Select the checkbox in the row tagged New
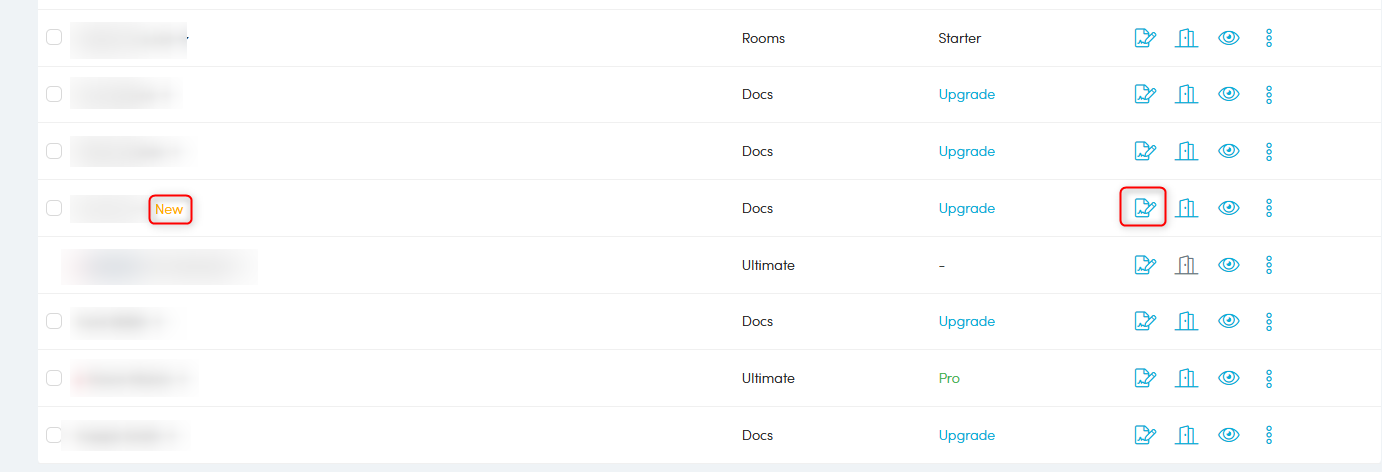Screen dimensions: 1382x472 coord(54,208)
